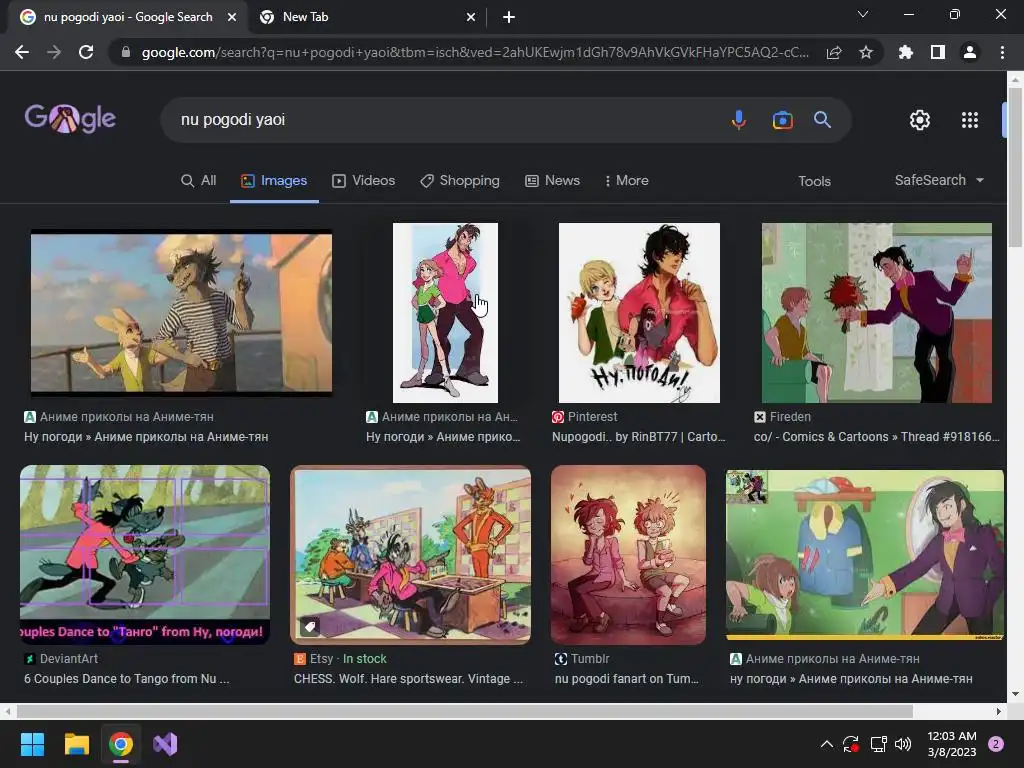
Task: Switch to the Shopping tab
Action: tap(460, 181)
